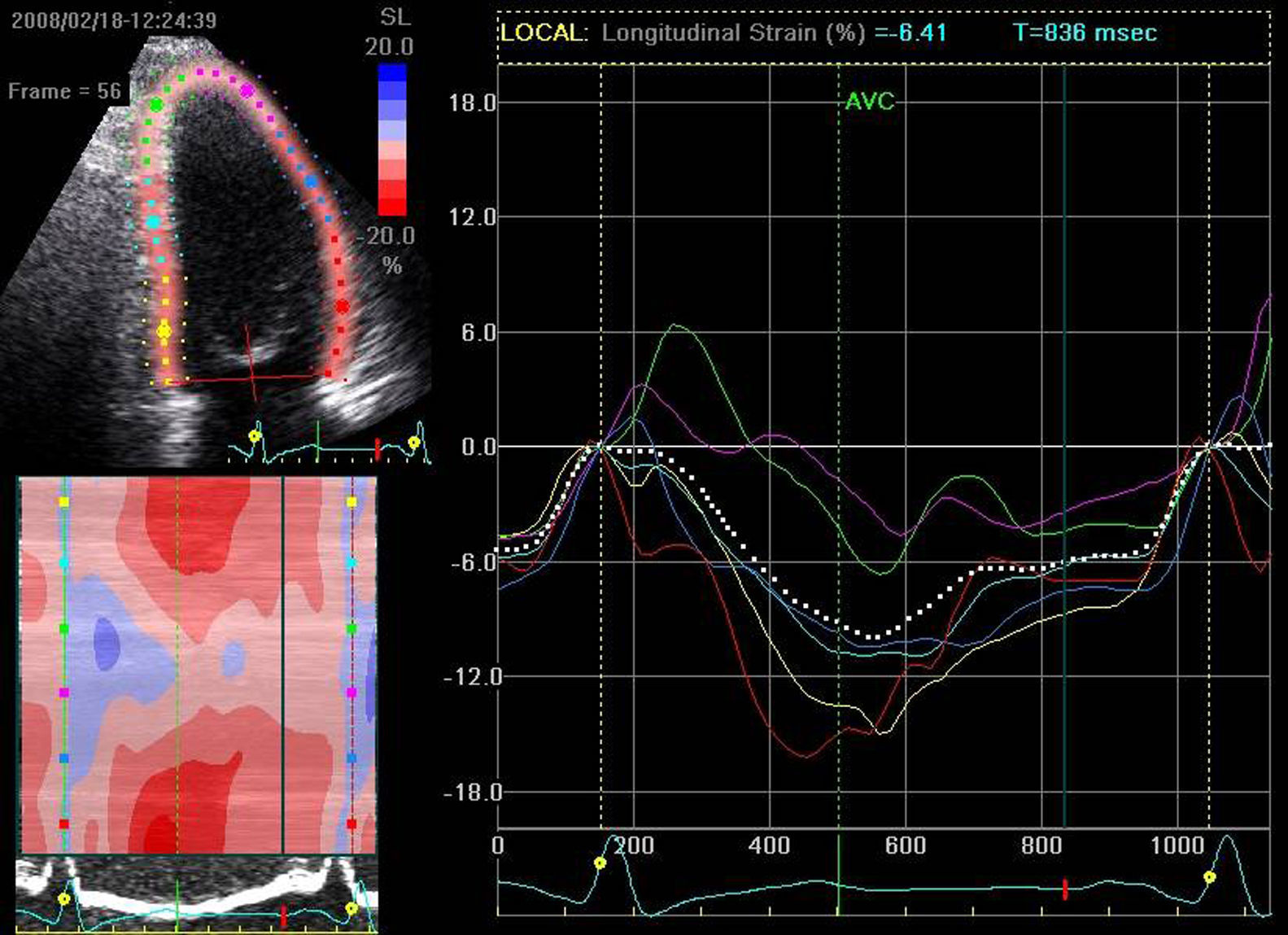
Task: Click the Frame = 56 indicator
Action: point(64,91)
